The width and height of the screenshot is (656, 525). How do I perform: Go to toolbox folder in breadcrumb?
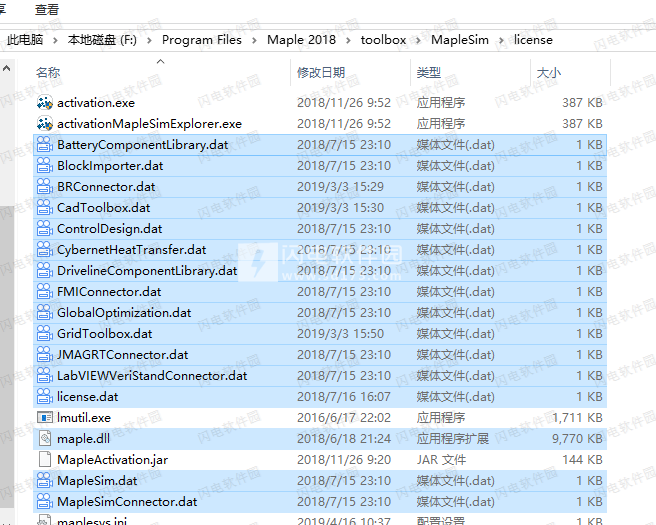pyautogui.click(x=383, y=40)
